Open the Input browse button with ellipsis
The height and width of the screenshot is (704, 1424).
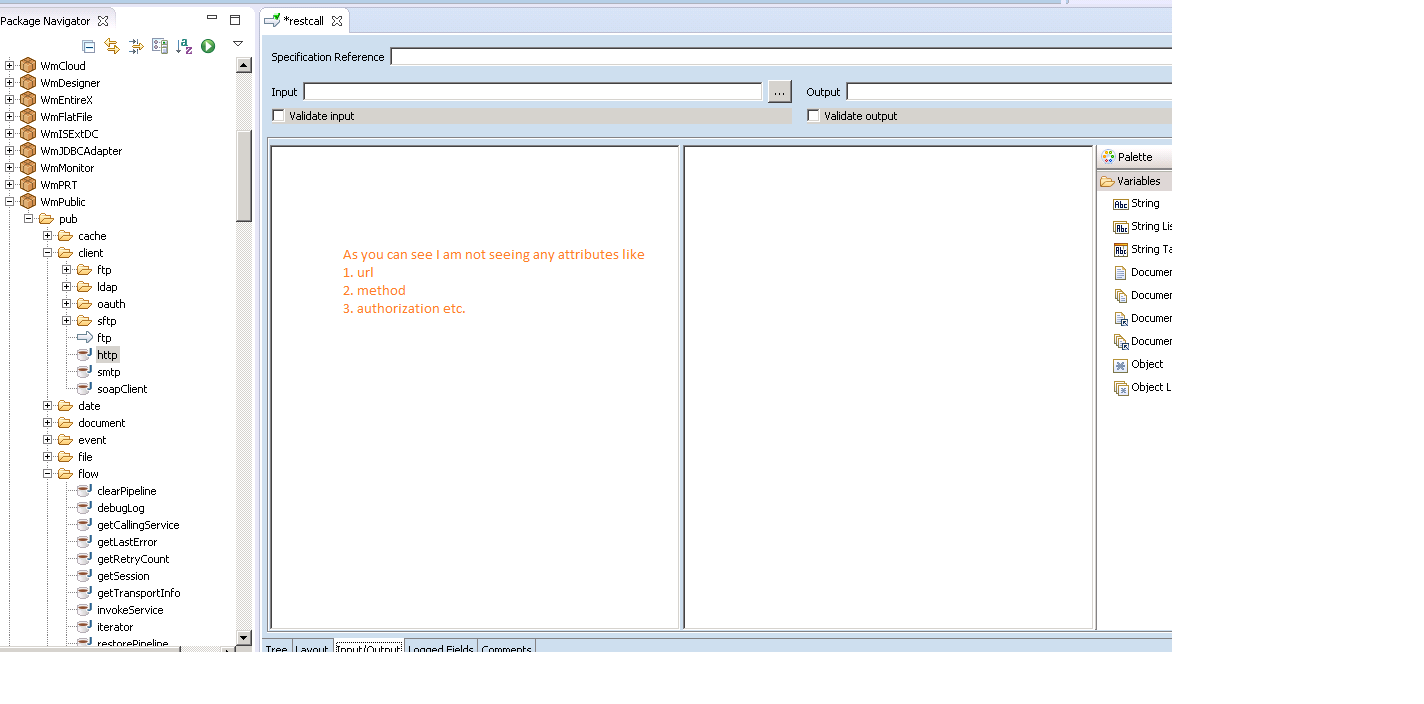pyautogui.click(x=779, y=91)
